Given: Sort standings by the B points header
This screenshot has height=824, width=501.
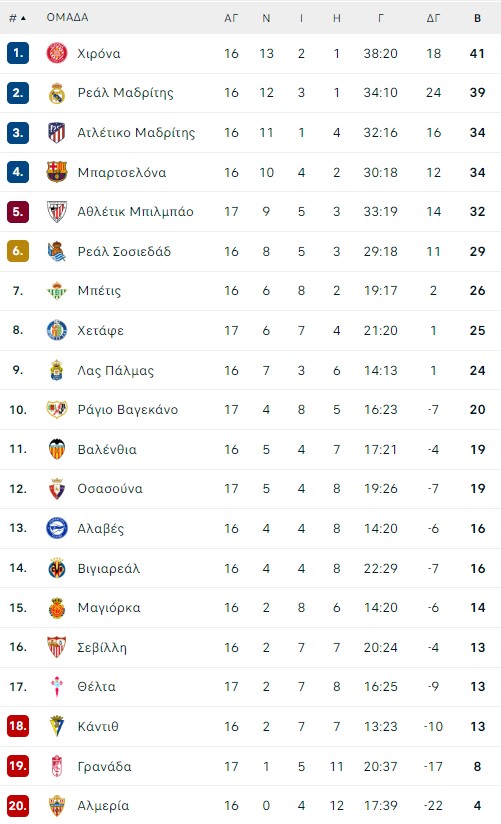Looking at the screenshot, I should coord(477,18).
